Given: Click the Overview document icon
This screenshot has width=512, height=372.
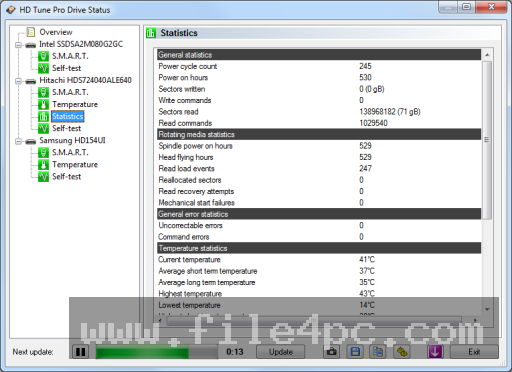Looking at the screenshot, I should tap(31, 32).
